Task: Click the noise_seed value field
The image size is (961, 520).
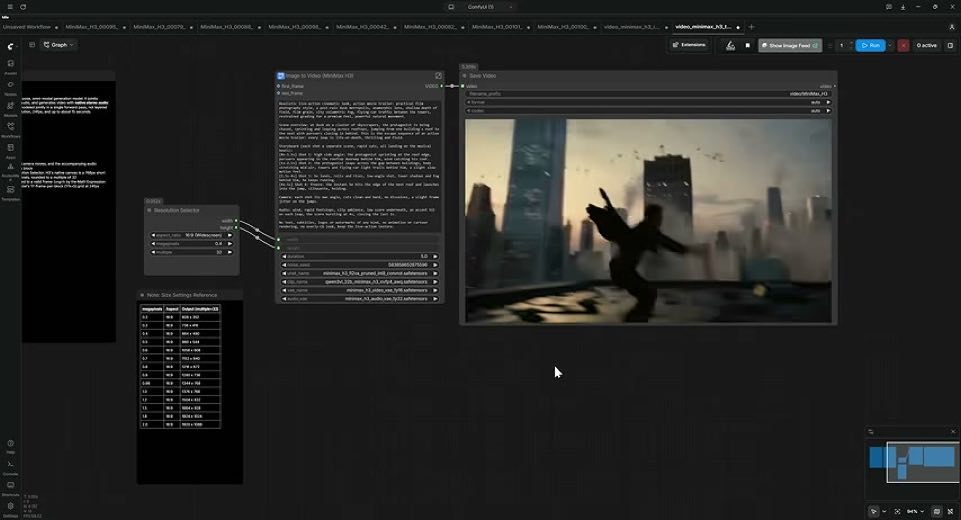Action: [x=359, y=265]
